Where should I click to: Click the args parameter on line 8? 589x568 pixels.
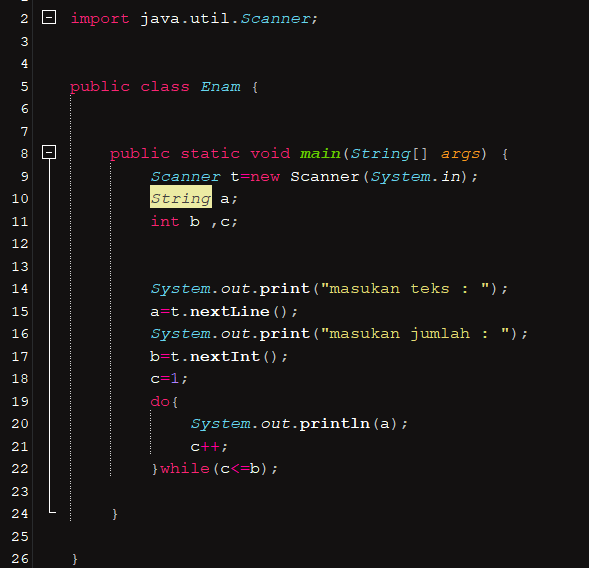[460, 154]
